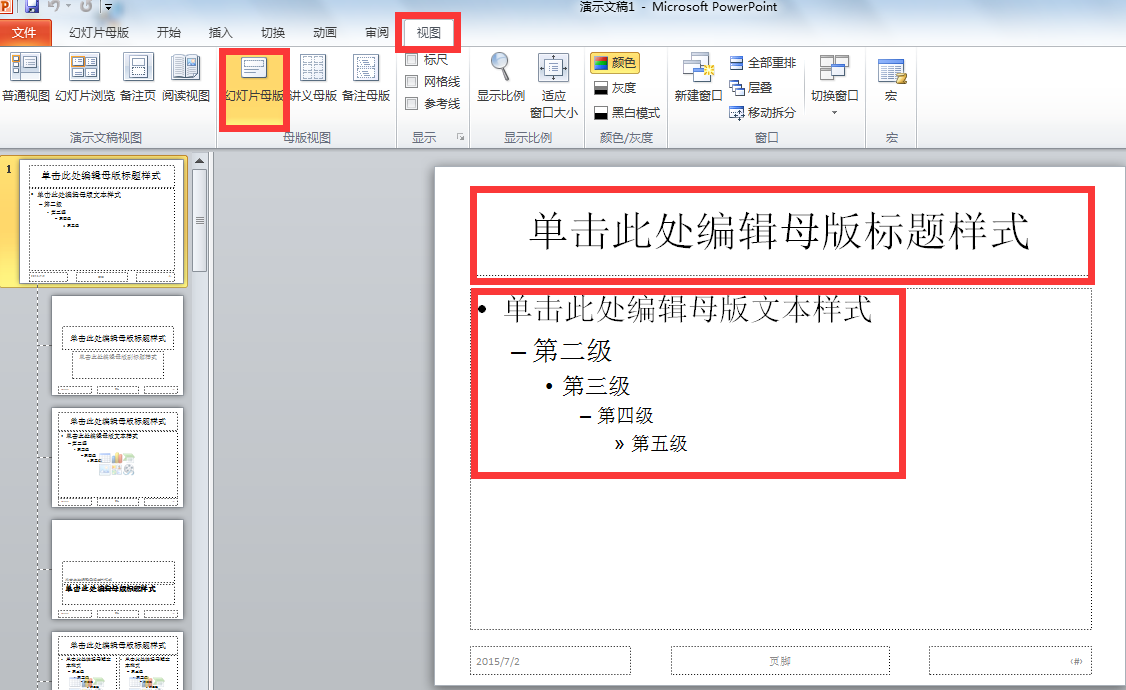Switch to Insert (插入) tab
Viewport: 1126px width, 690px height.
pos(220,33)
